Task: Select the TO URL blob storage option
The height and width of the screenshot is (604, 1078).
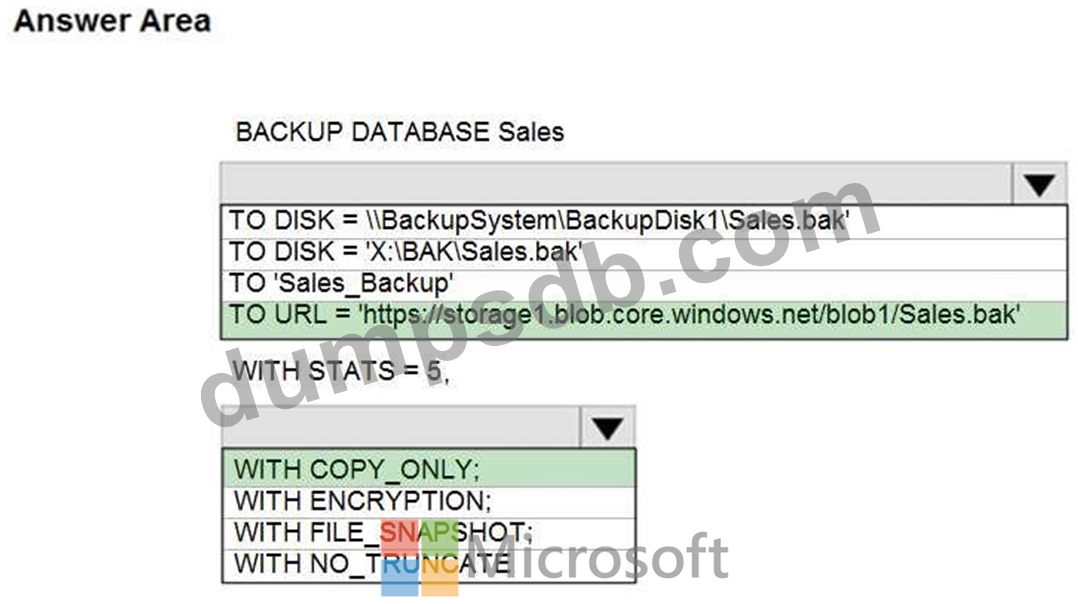Action: (625, 315)
